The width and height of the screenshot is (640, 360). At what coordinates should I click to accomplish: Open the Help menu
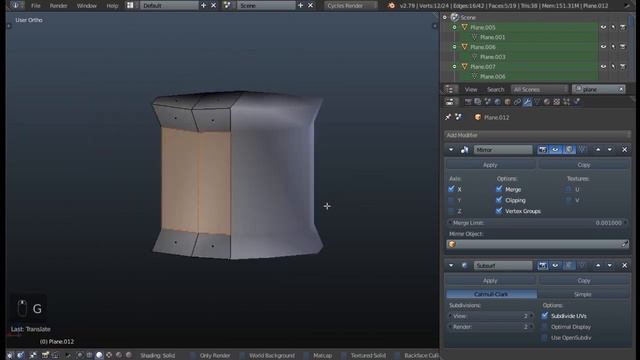(x=112, y=6)
